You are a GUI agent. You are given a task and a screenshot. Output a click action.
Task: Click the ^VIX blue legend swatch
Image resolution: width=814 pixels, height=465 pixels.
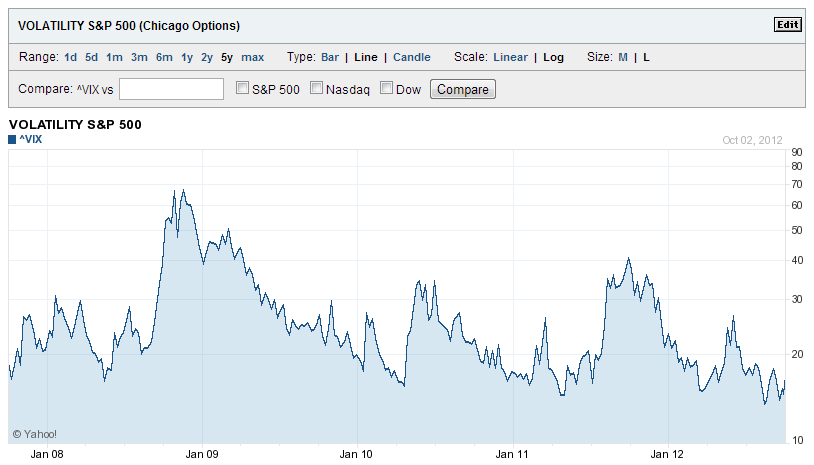coord(12,140)
